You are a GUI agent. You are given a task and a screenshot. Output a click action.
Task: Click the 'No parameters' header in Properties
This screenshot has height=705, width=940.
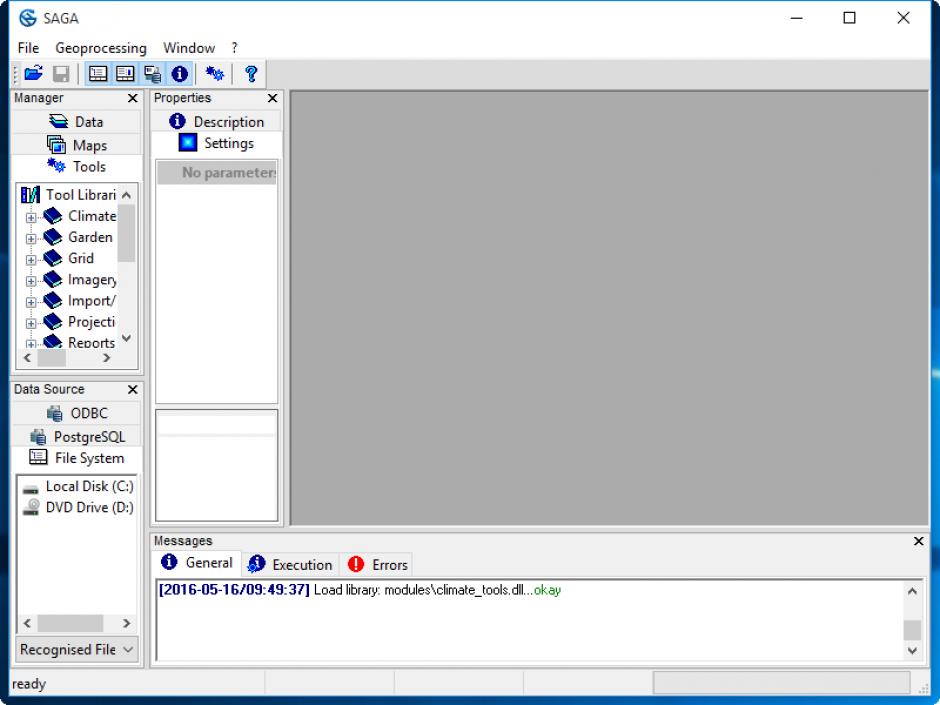pos(216,173)
